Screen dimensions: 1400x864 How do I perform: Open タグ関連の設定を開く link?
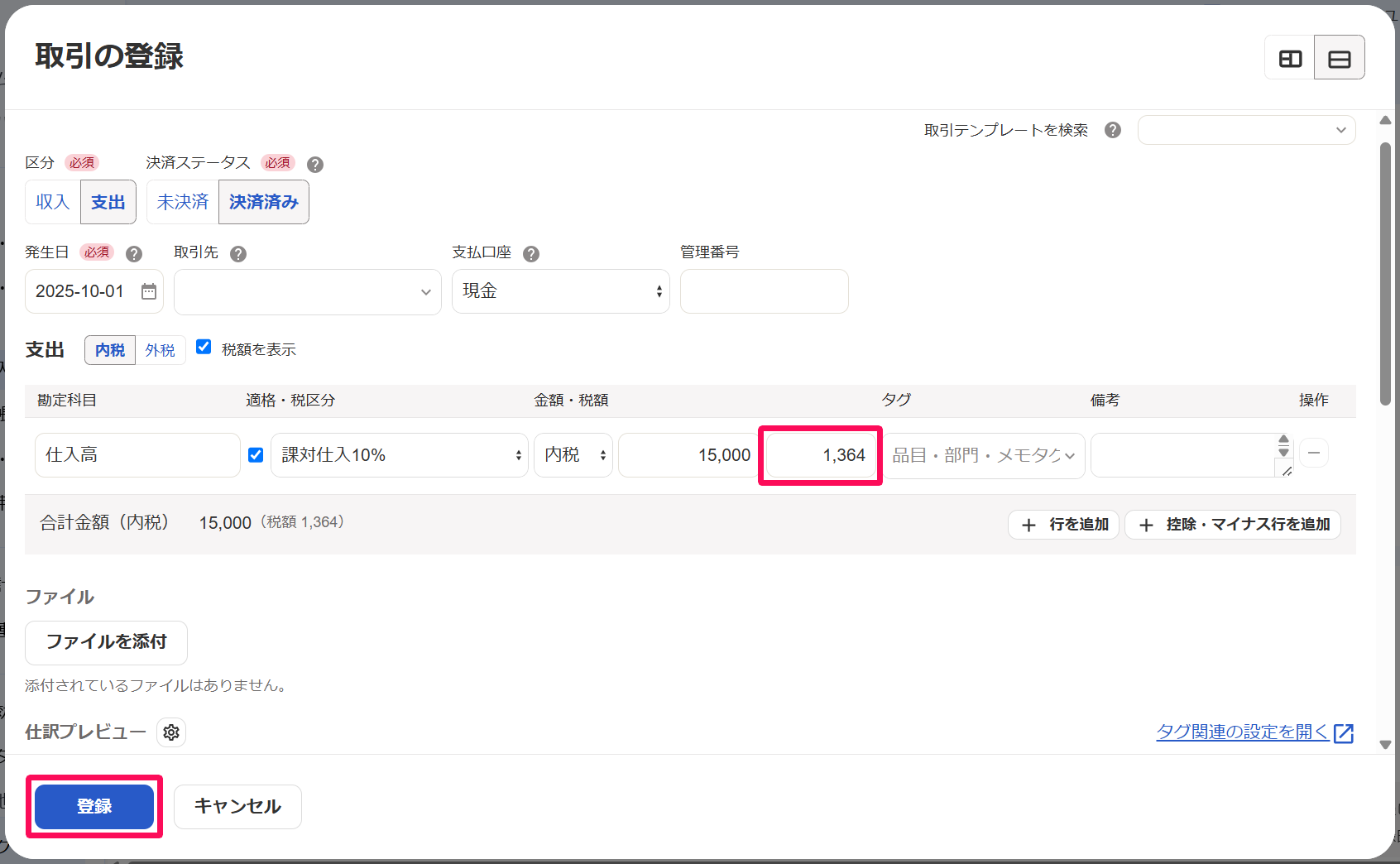point(1242,732)
